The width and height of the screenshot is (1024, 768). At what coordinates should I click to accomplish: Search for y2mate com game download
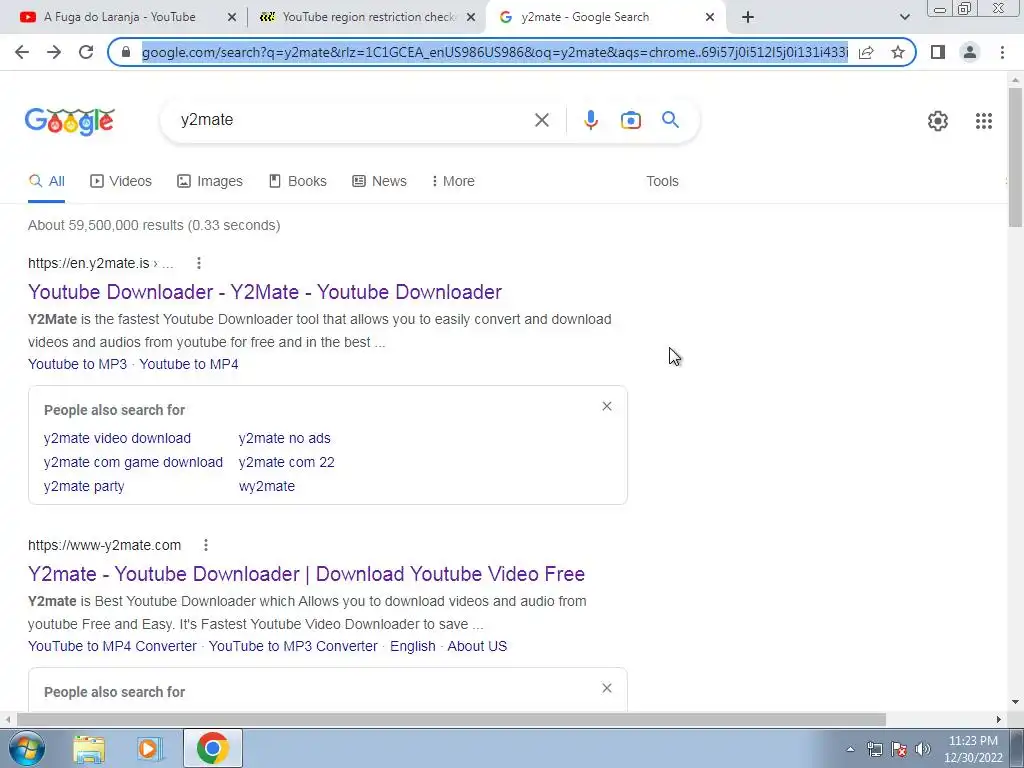(x=133, y=462)
